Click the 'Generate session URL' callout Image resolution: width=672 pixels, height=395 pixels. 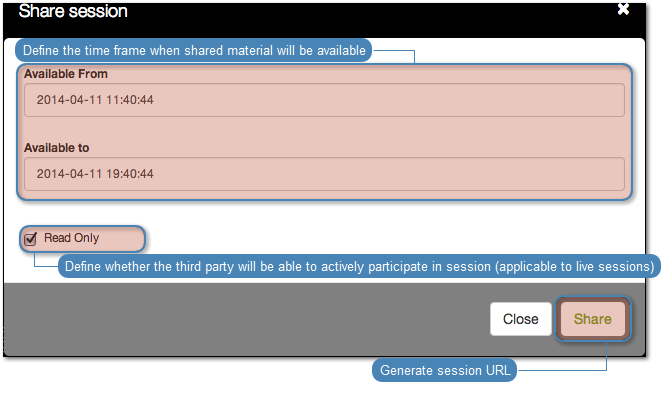pyautogui.click(x=445, y=370)
